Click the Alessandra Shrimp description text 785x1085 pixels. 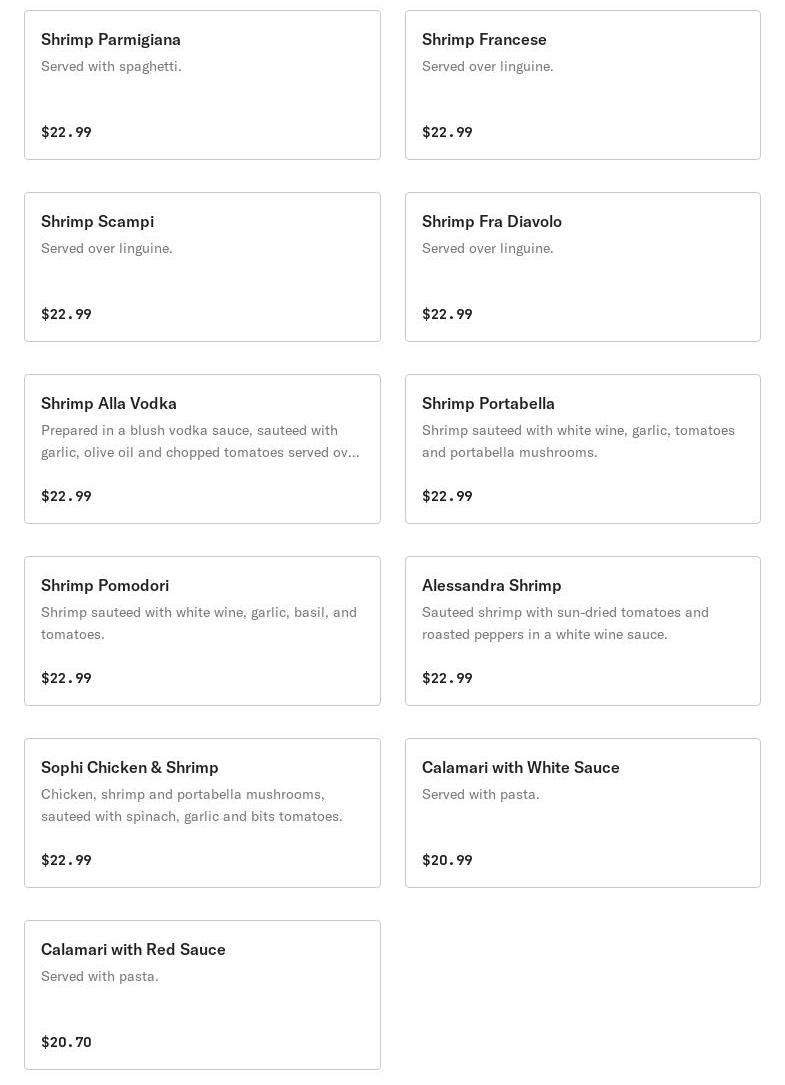tap(565, 623)
